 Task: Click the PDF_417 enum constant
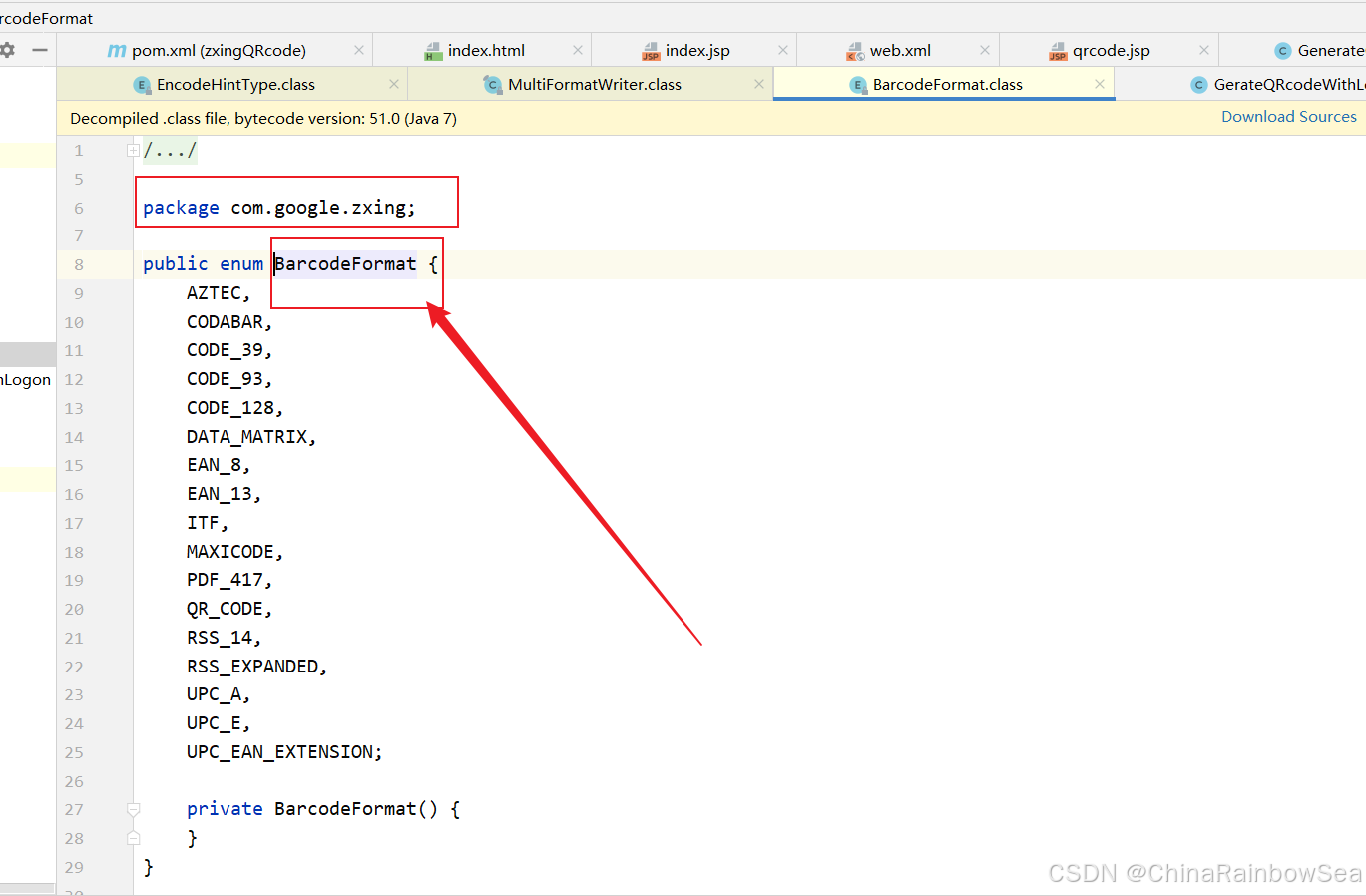tap(225, 580)
